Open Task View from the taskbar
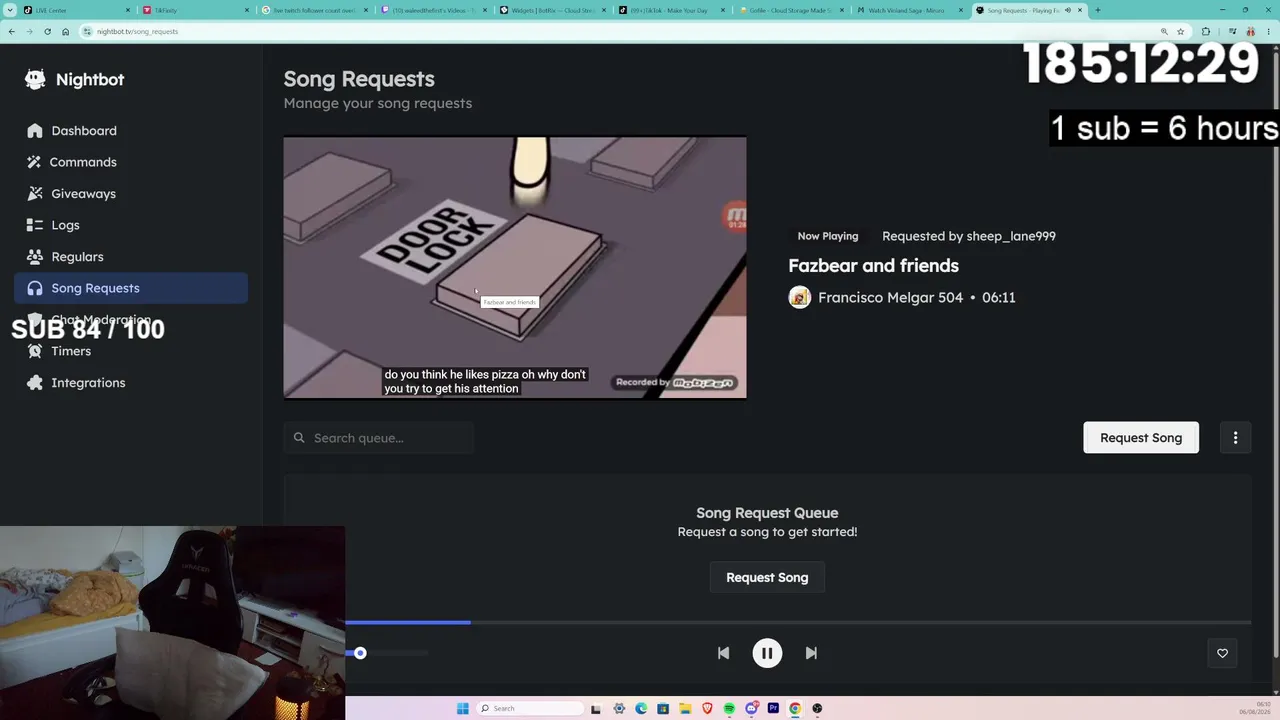This screenshot has width=1280, height=720. click(596, 708)
